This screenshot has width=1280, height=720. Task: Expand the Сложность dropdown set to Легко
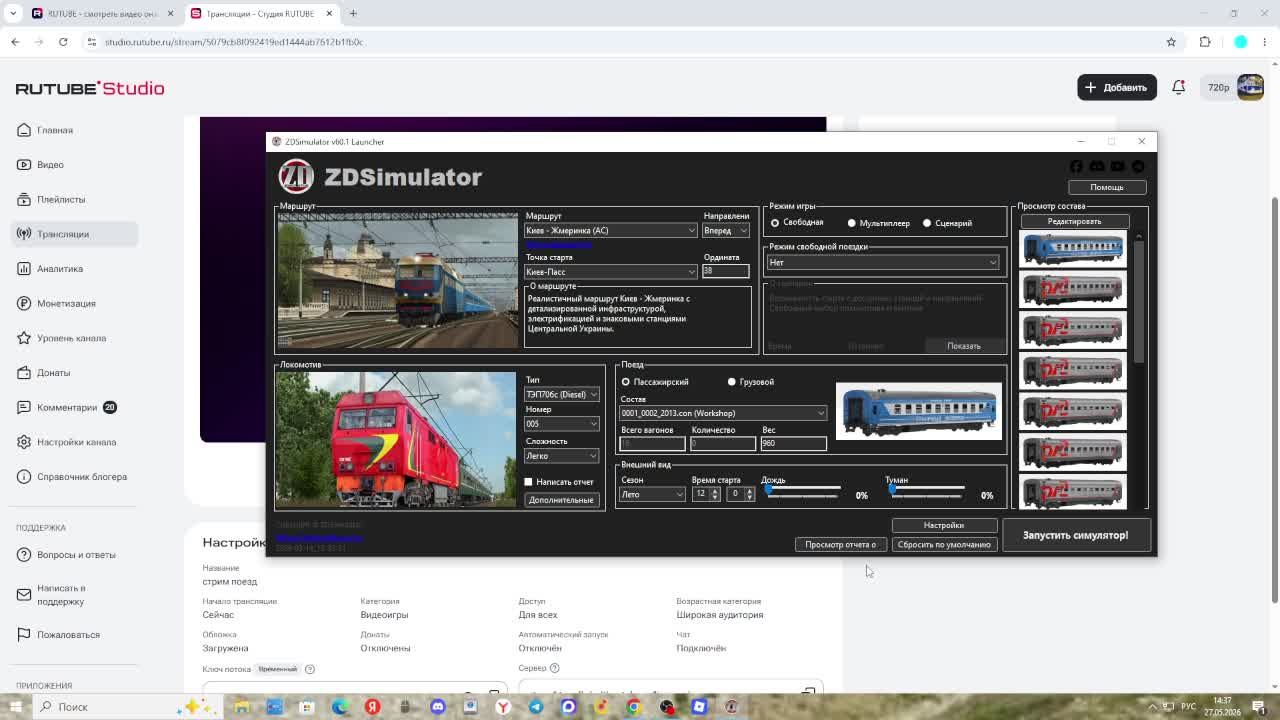tap(562, 456)
